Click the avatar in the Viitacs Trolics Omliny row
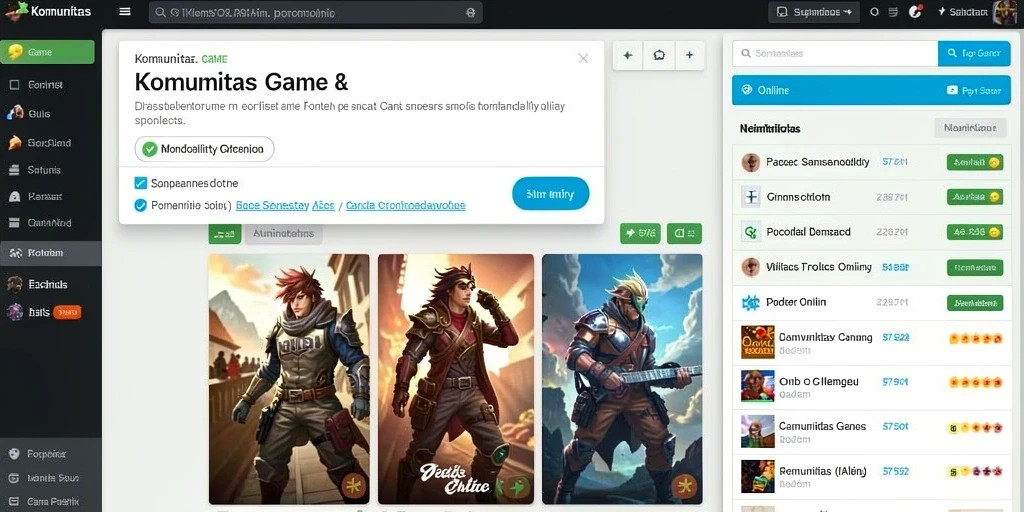This screenshot has height=512, width=1024. coord(751,266)
